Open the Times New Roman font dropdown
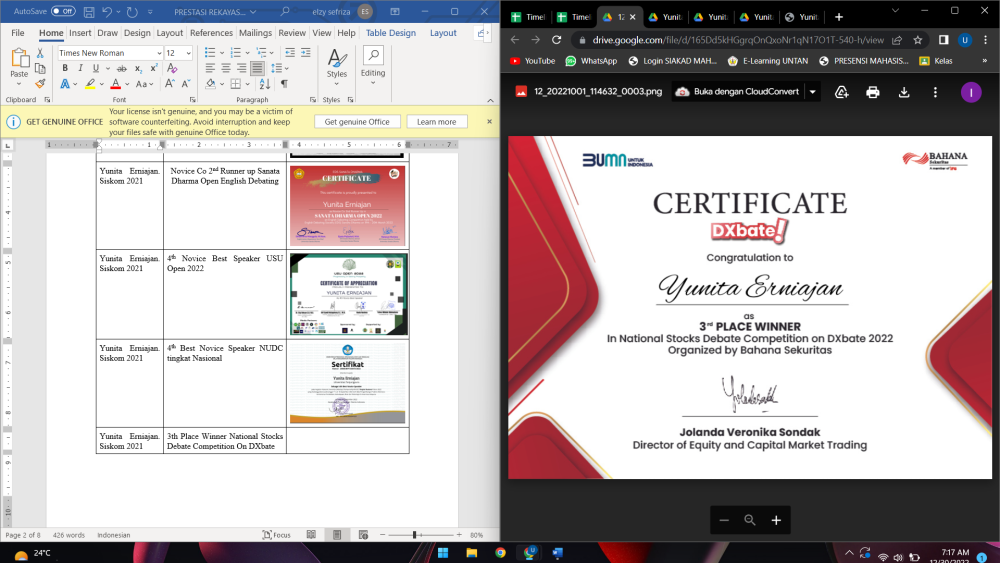 point(159,53)
